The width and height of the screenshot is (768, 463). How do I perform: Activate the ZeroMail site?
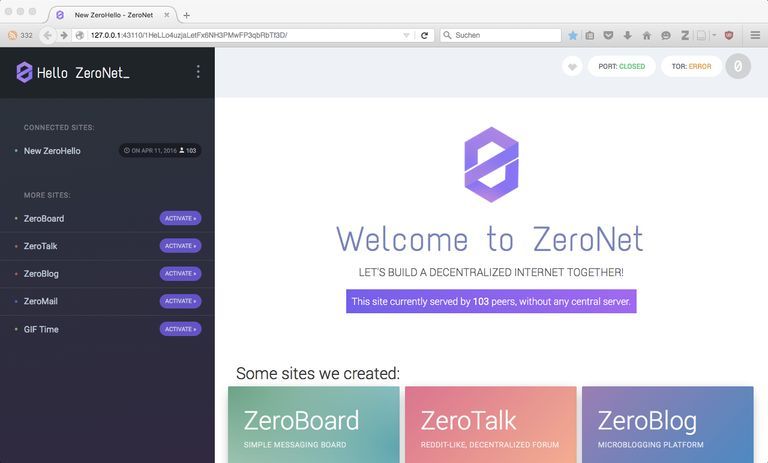pos(180,301)
